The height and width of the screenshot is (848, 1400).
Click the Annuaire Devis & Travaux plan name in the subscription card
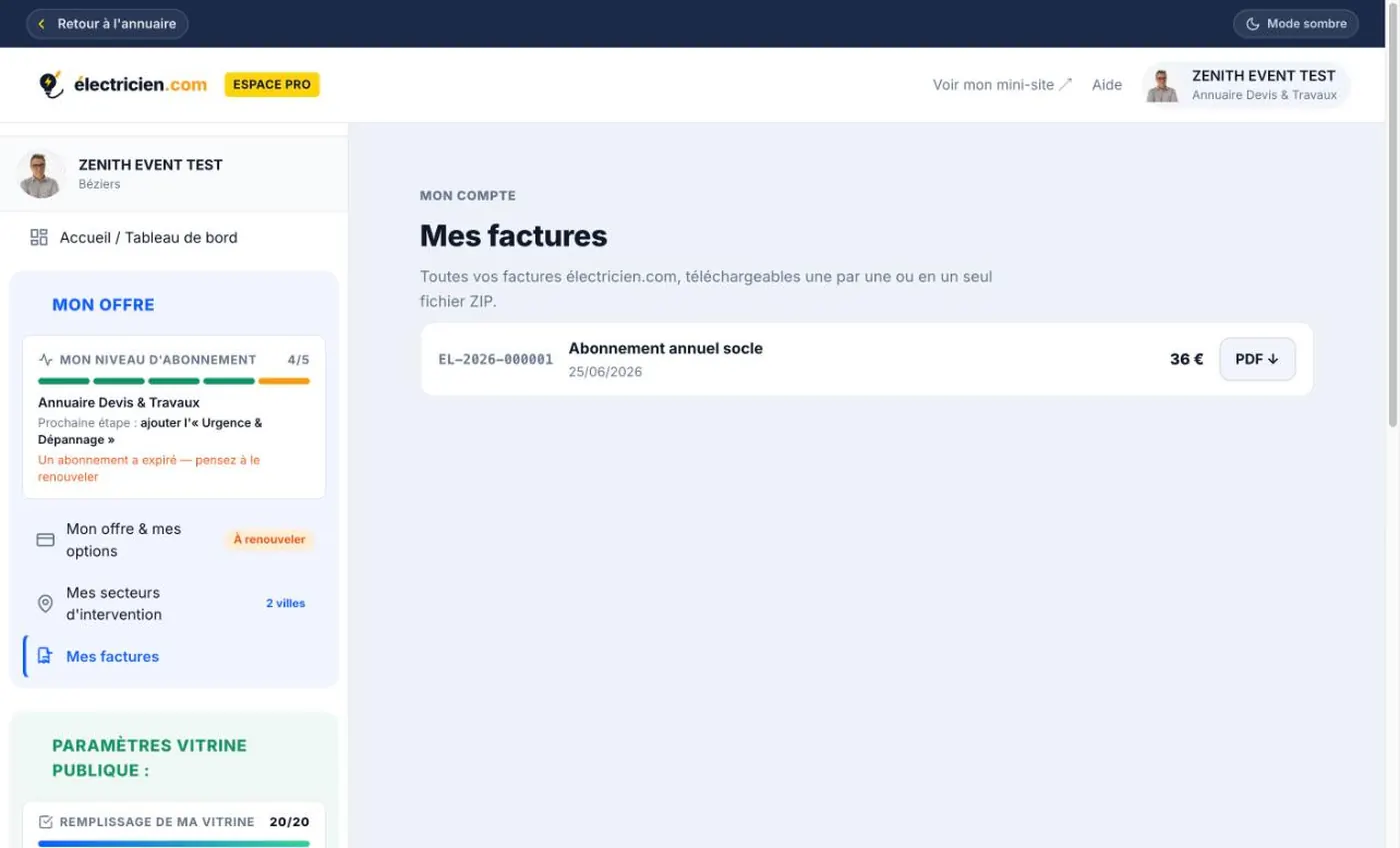pos(119,402)
